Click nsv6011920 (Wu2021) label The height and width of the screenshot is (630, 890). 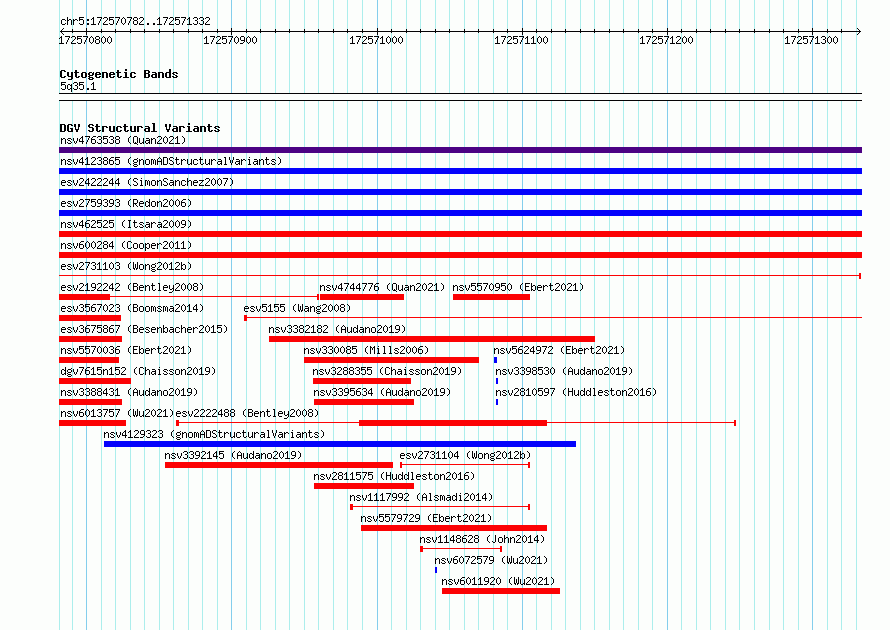click(x=498, y=581)
